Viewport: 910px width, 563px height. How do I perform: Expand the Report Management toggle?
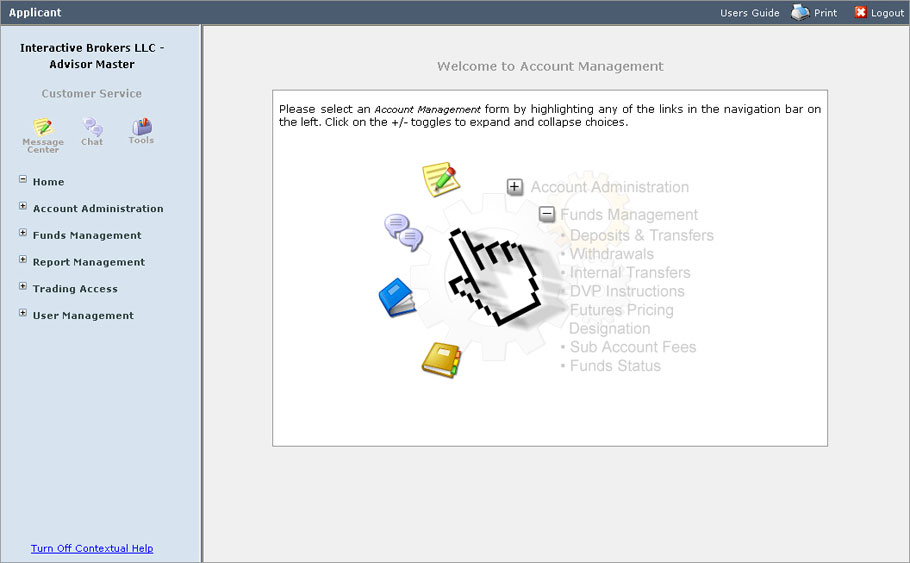tap(23, 259)
